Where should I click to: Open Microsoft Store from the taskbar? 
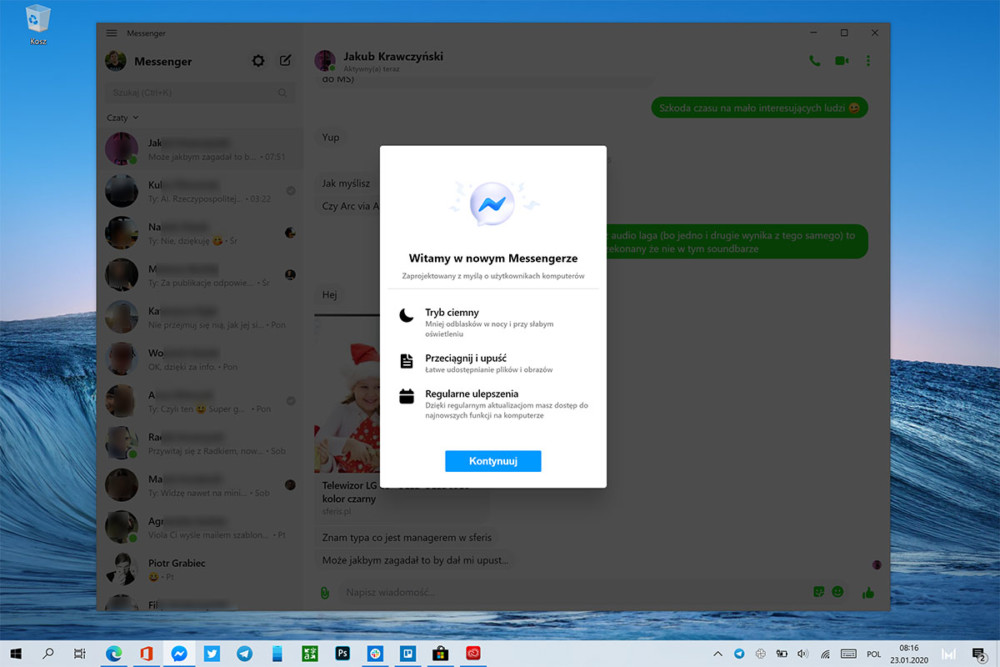440,654
